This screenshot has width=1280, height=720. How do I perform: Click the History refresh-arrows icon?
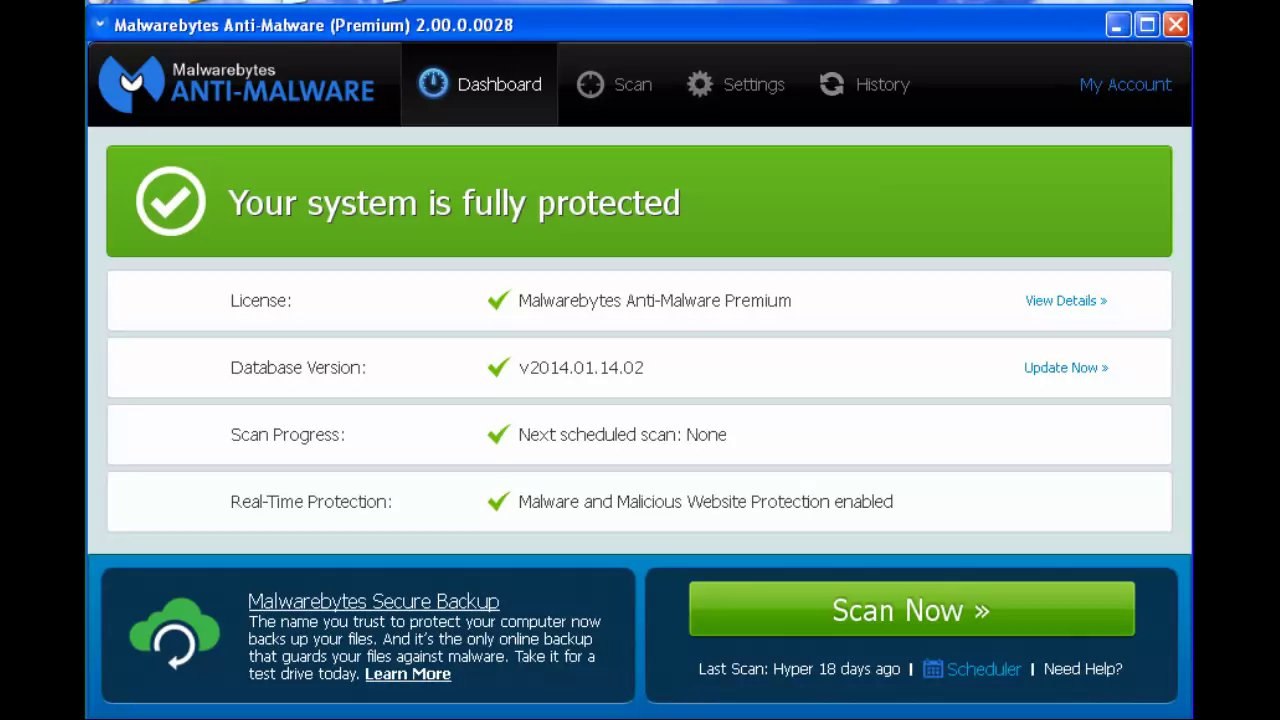coord(832,85)
